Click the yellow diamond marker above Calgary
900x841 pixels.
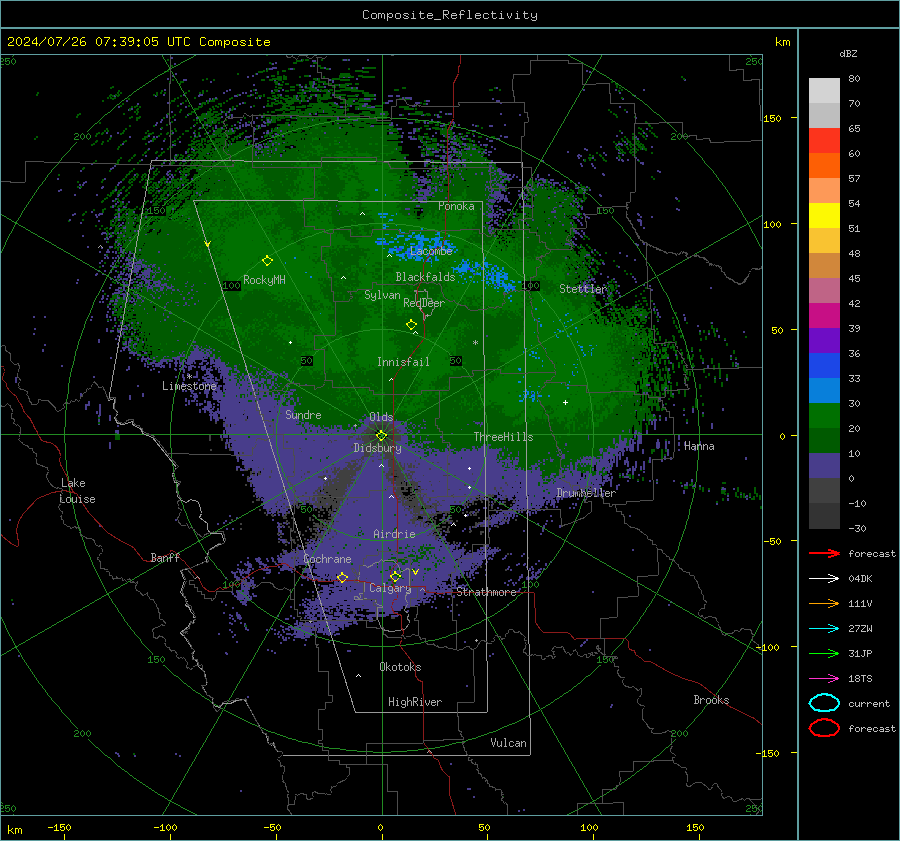point(395,576)
